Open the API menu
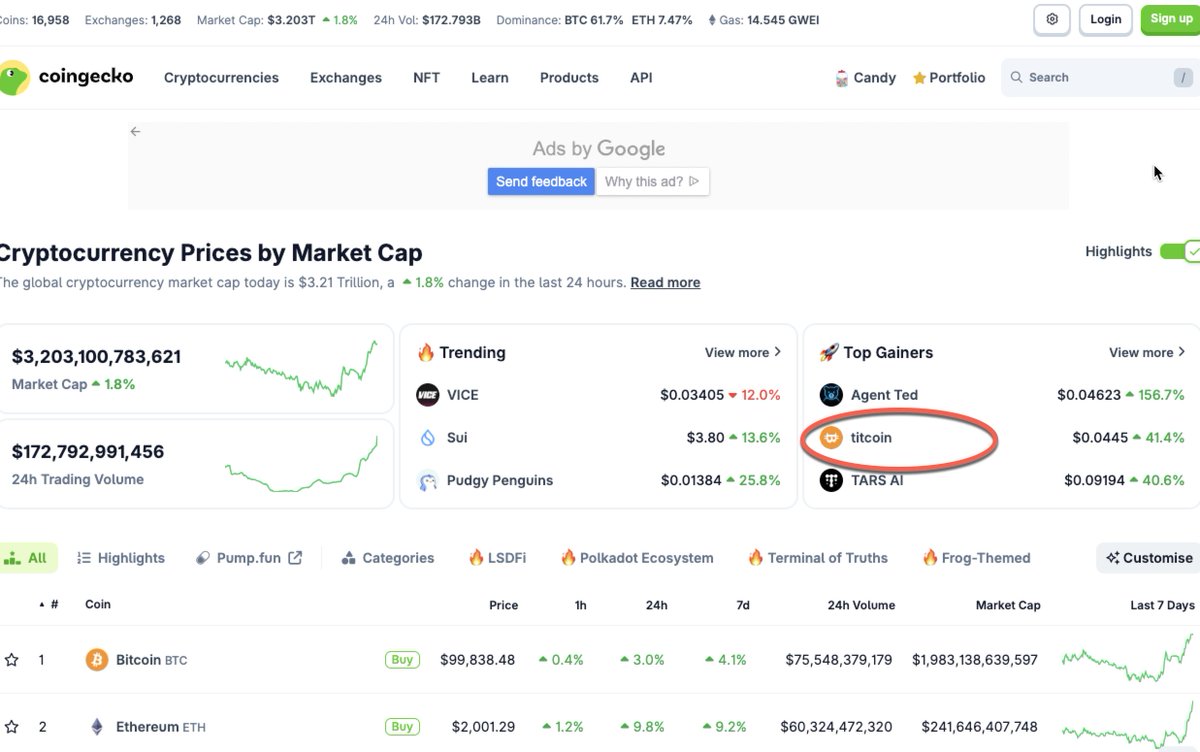 point(641,77)
